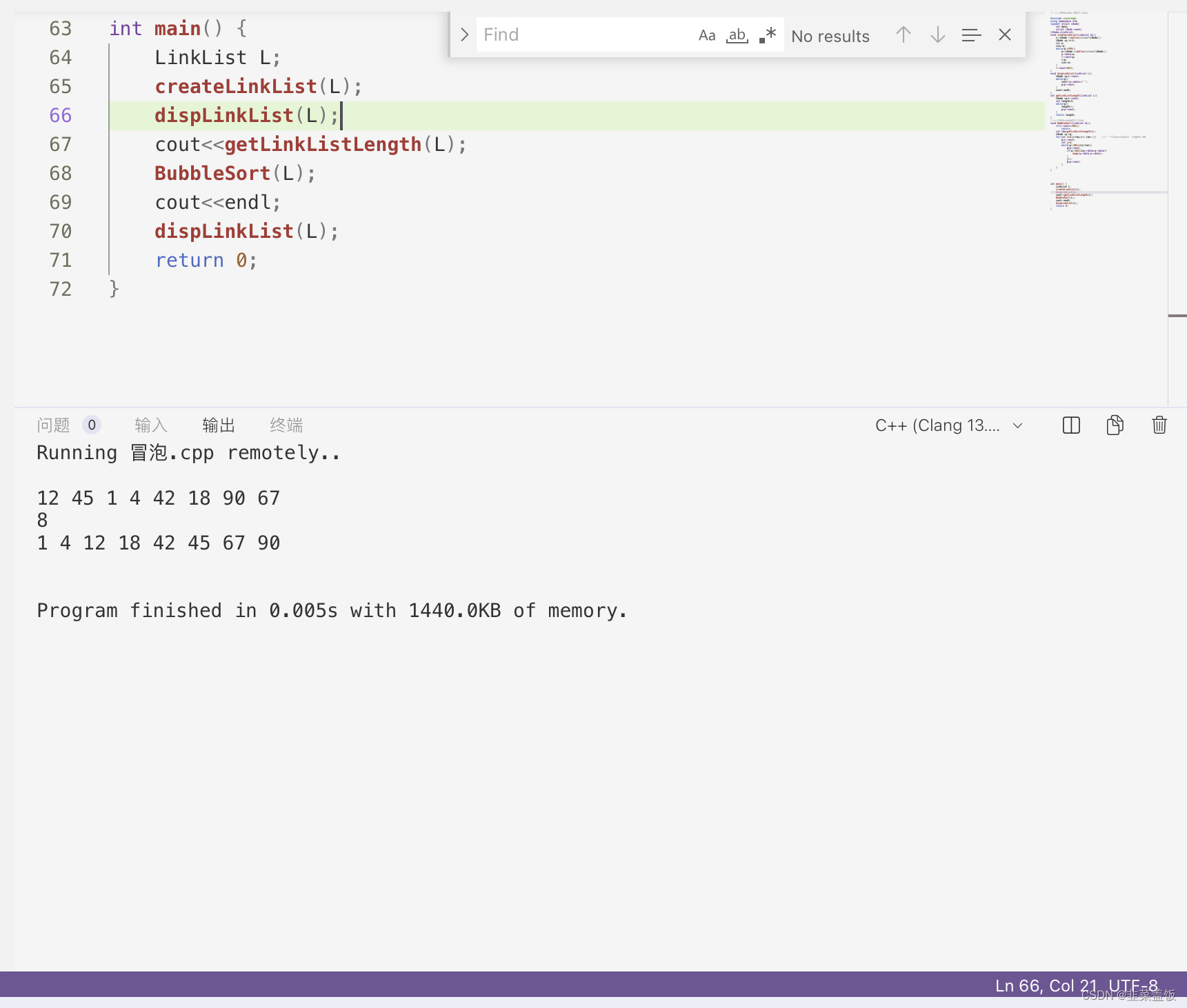1187x1008 pixels.
Task: Click the cout<<getLinkListLength(L); line
Action: (311, 144)
